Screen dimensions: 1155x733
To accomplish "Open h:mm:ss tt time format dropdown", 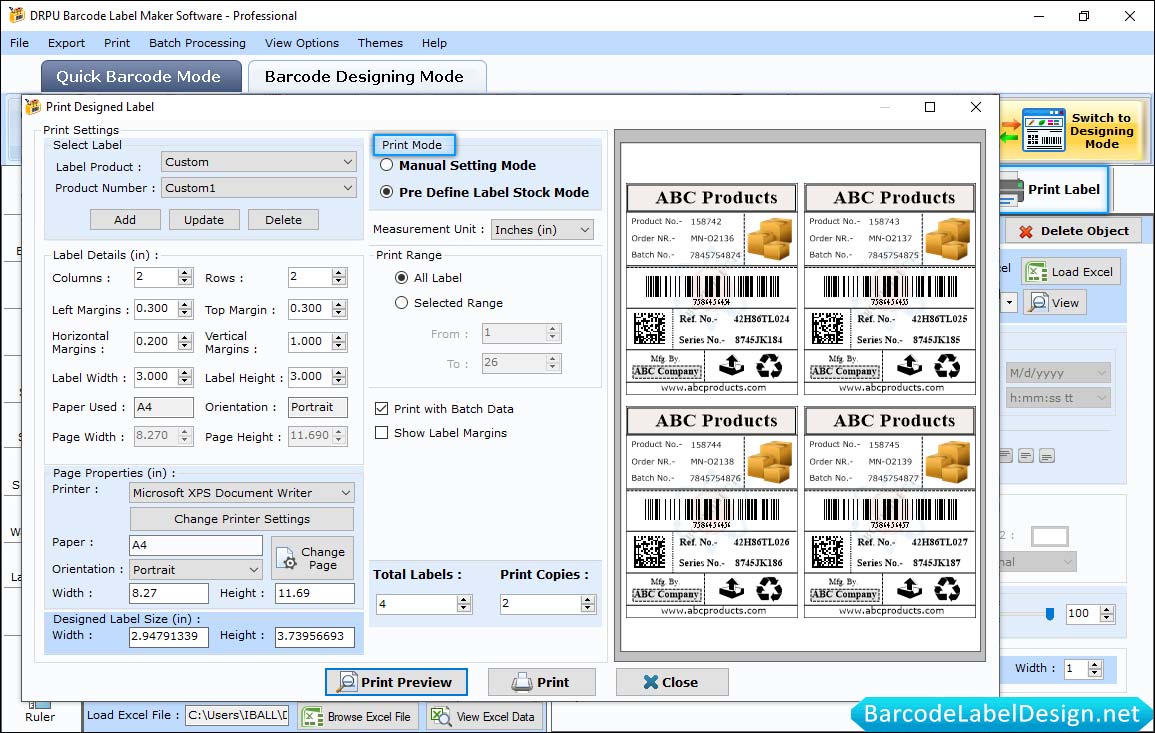I will (x=1058, y=398).
